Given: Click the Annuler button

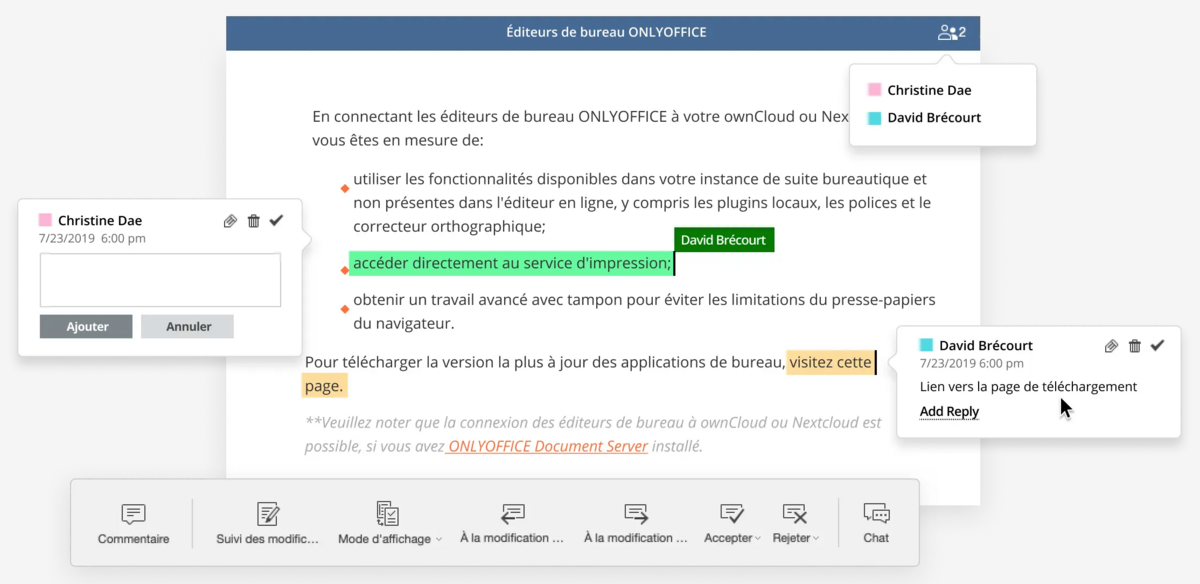Looking at the screenshot, I should pos(187,327).
